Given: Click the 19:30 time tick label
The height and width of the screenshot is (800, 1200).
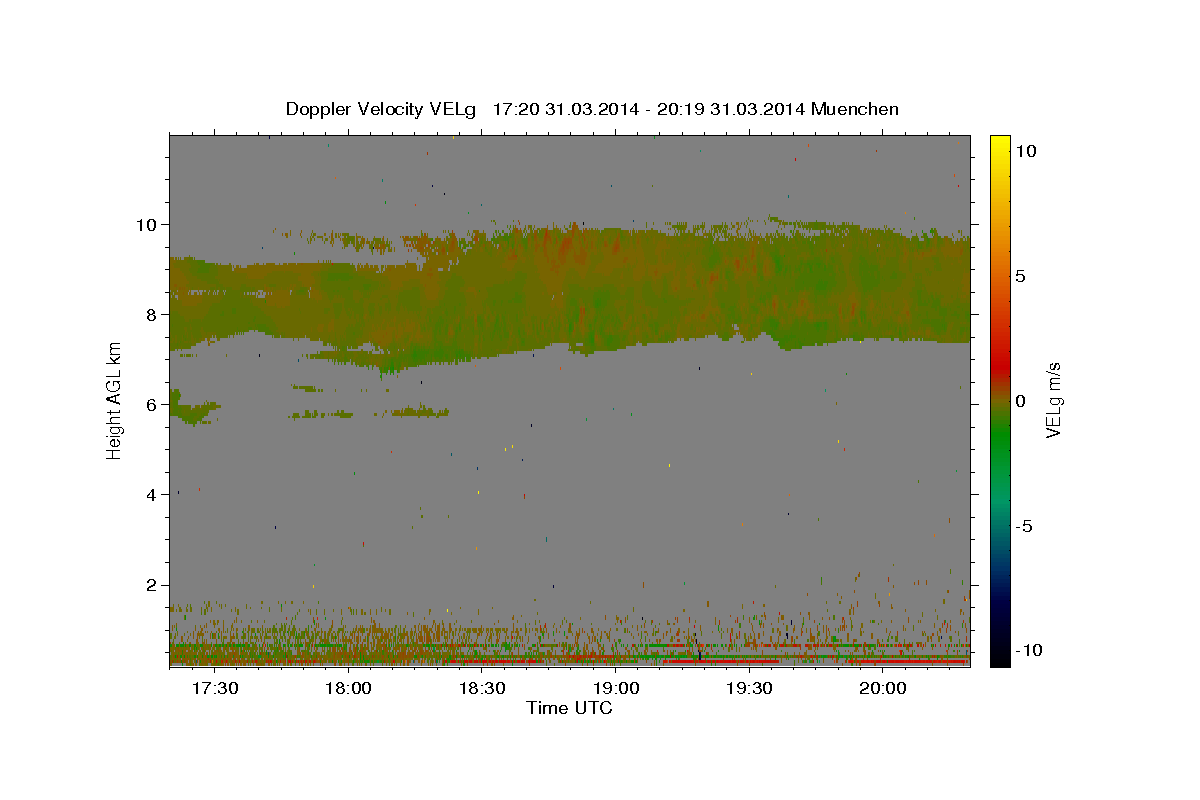Looking at the screenshot, I should (x=749, y=688).
